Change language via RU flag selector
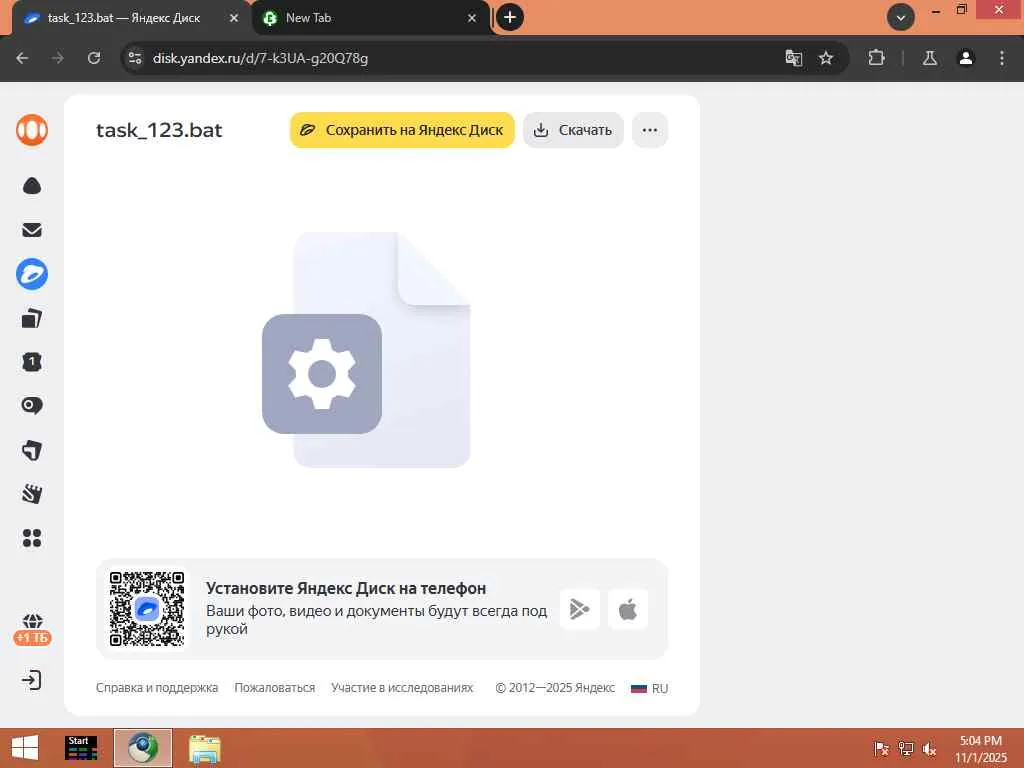Screen dimensions: 1024x768 click(650, 688)
